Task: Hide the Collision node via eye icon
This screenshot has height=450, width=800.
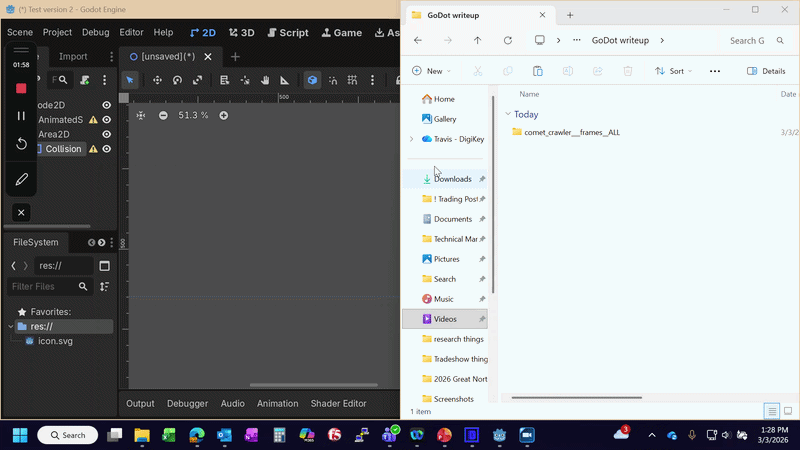Action: pyautogui.click(x=106, y=149)
